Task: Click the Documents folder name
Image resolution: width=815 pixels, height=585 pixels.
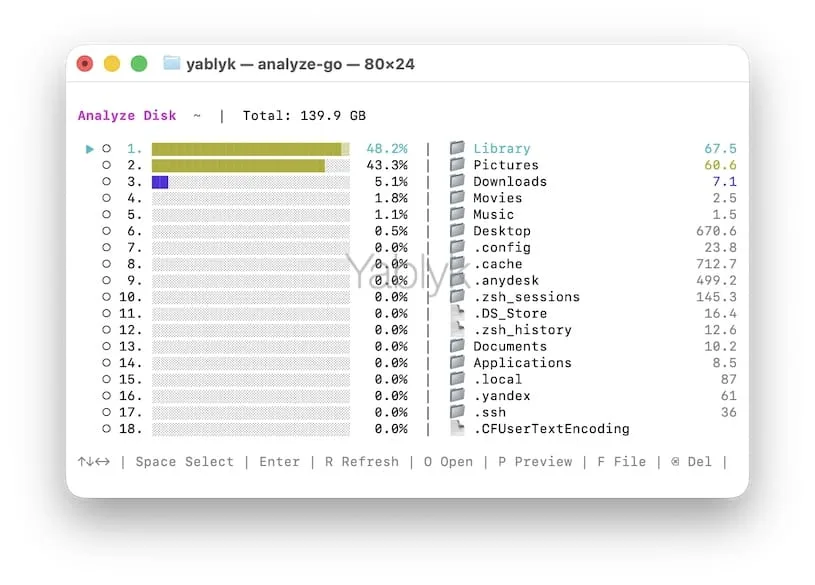Action: [510, 346]
